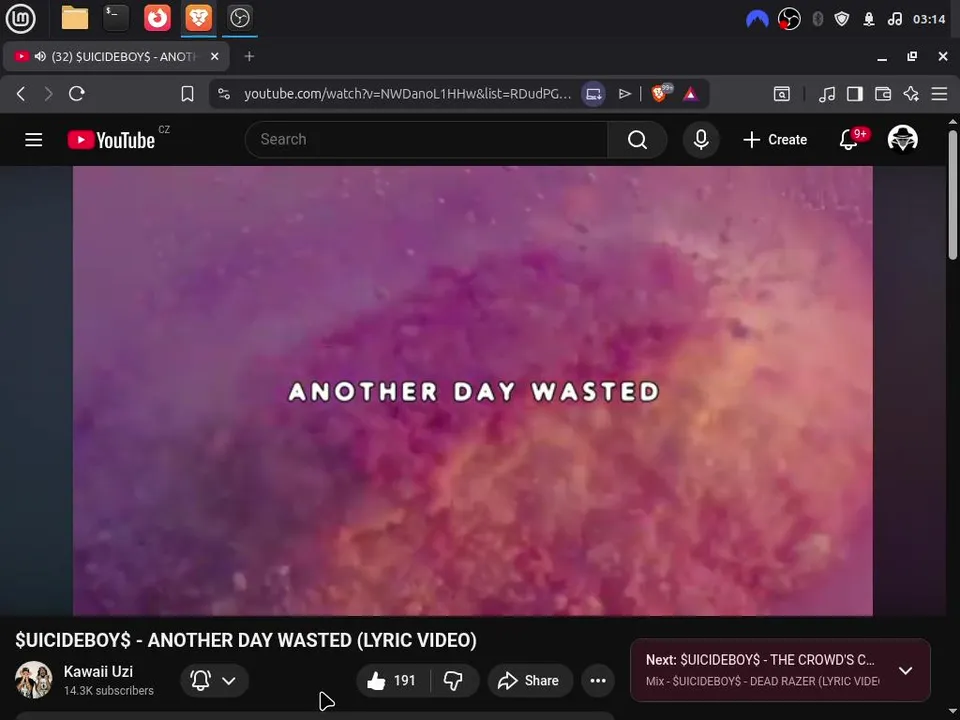Open the Kawaii Uzi channel avatar
Viewport: 960px width, 720px height.
click(x=34, y=680)
